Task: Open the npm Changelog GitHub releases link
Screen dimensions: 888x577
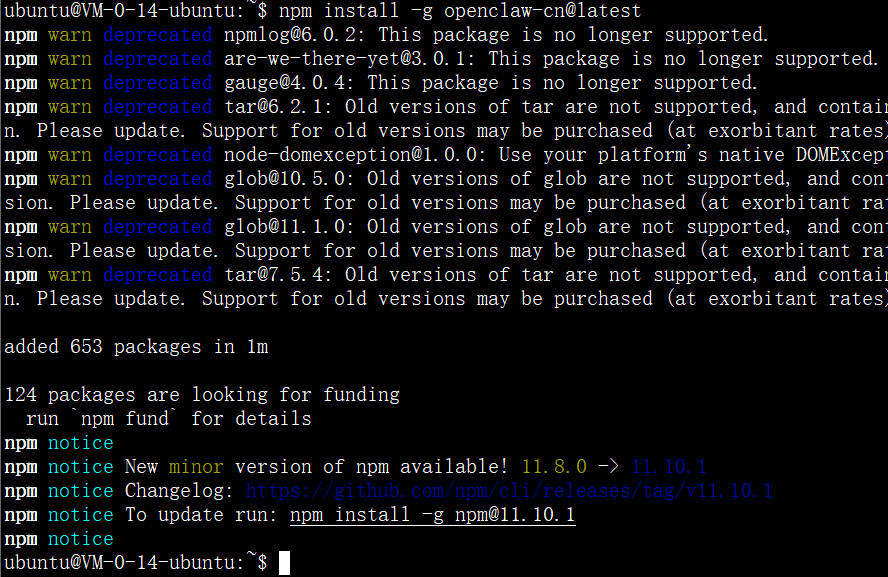Action: tap(509, 491)
